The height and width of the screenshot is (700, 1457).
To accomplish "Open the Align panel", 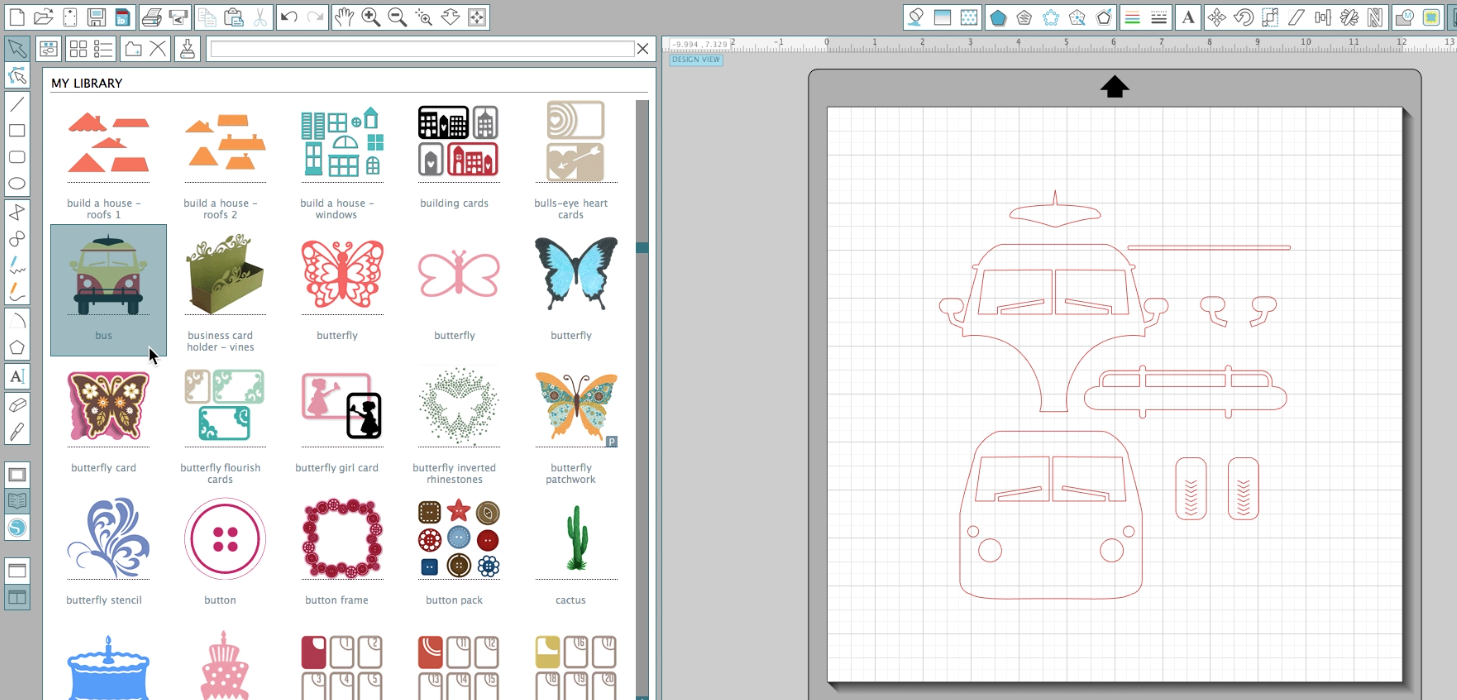I will [x=1323, y=17].
